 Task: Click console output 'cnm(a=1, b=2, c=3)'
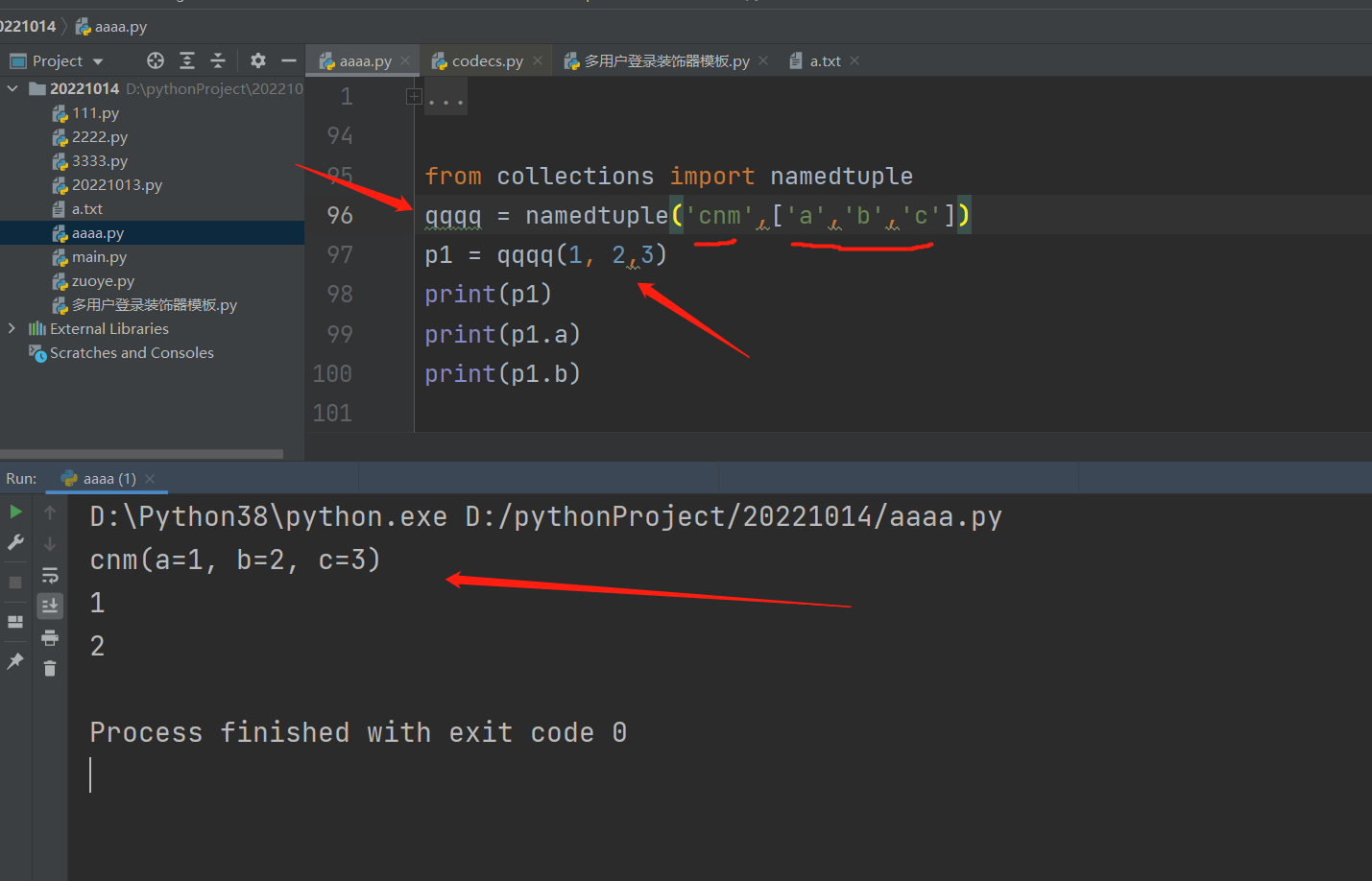(235, 560)
